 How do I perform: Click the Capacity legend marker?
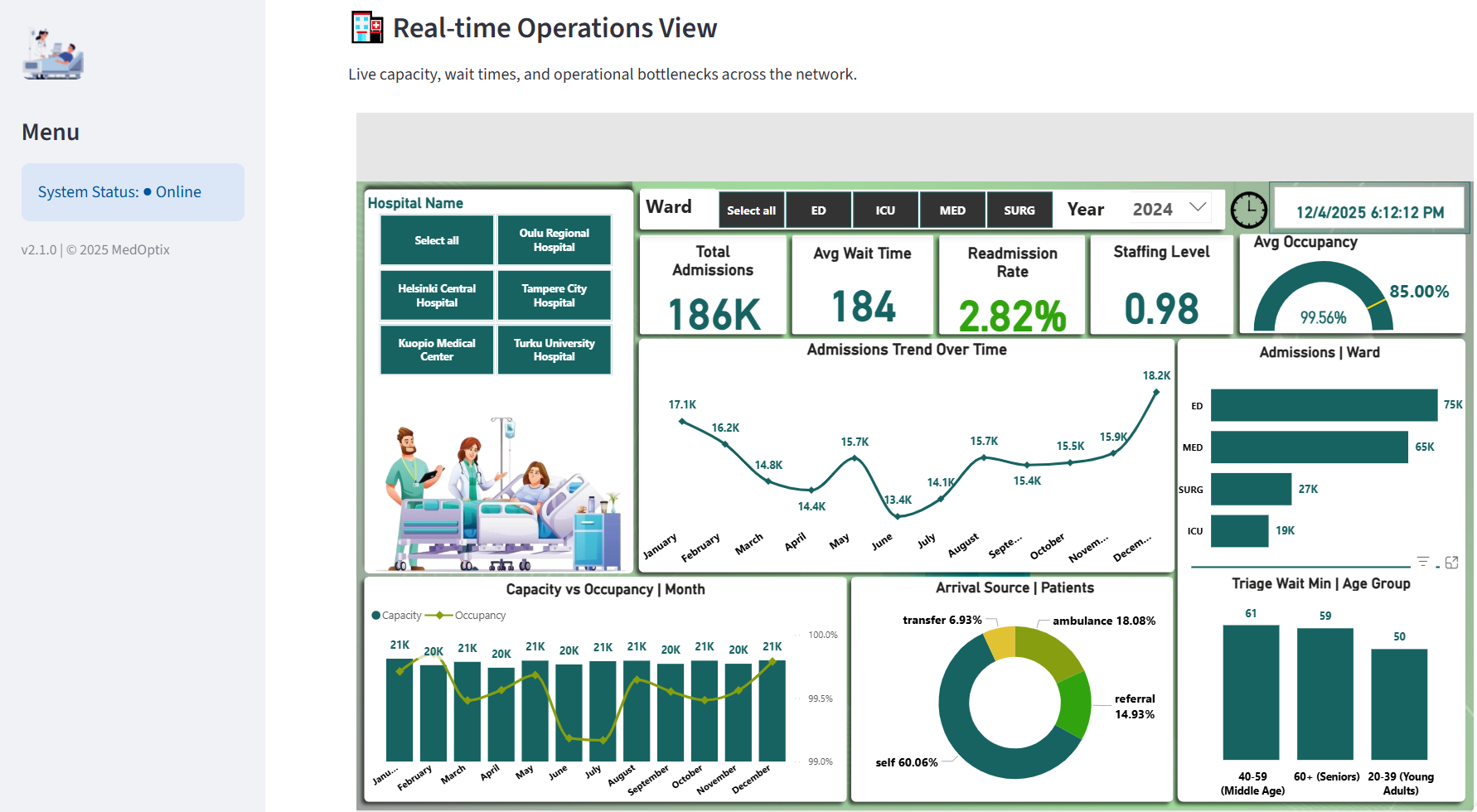coord(376,616)
